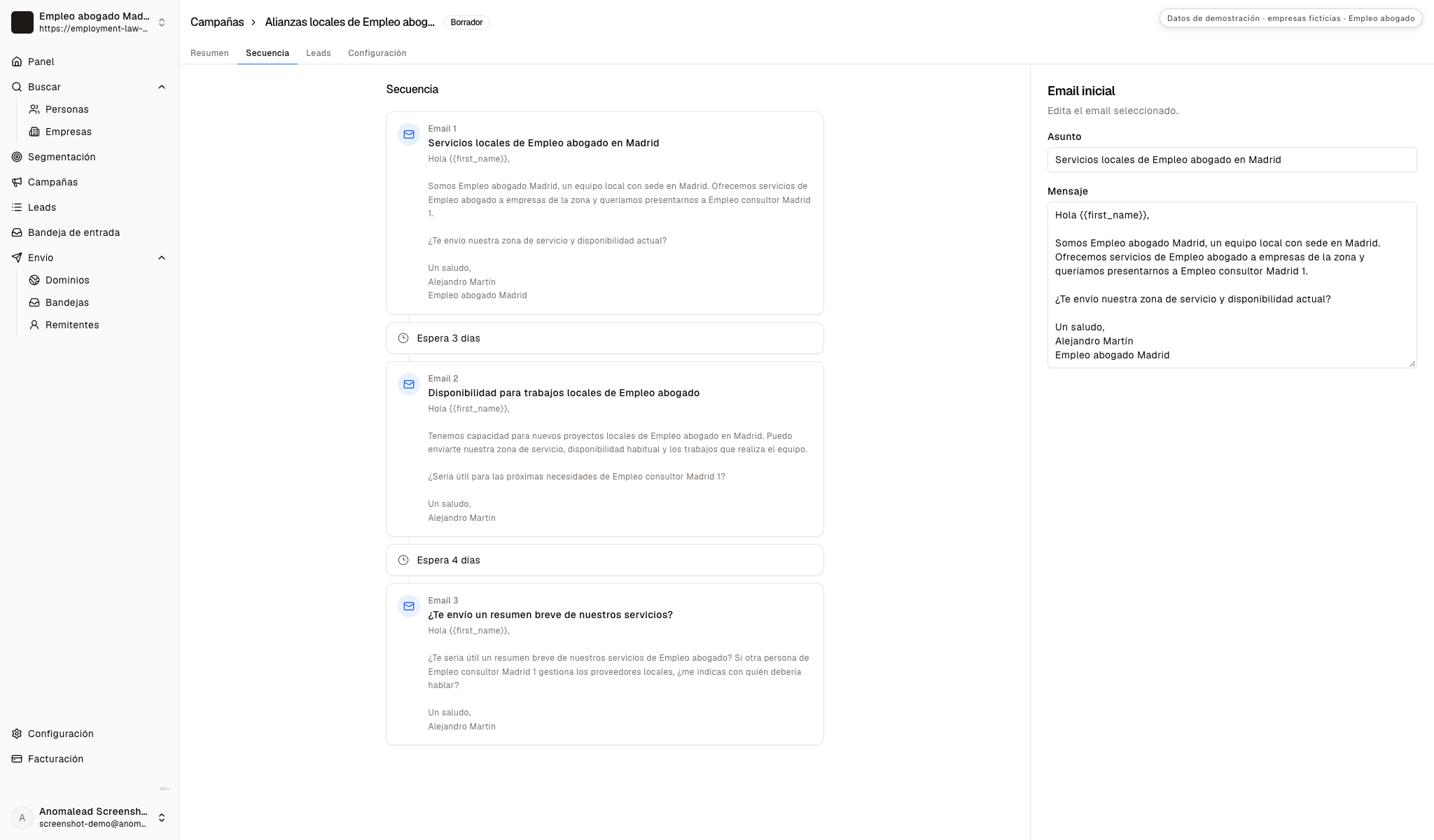Click the Envío paper plane icon
The width and height of the screenshot is (1434, 840).
click(17, 258)
